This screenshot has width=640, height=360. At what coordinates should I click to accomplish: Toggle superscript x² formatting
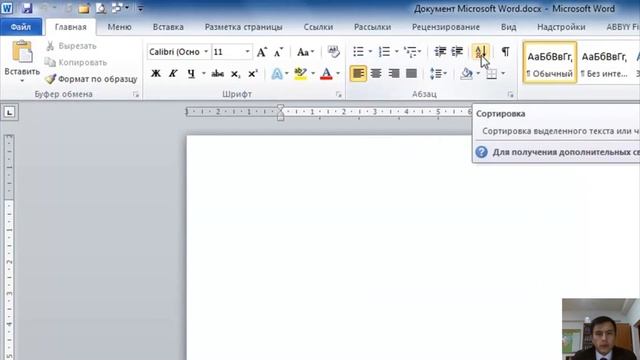pyautogui.click(x=253, y=73)
